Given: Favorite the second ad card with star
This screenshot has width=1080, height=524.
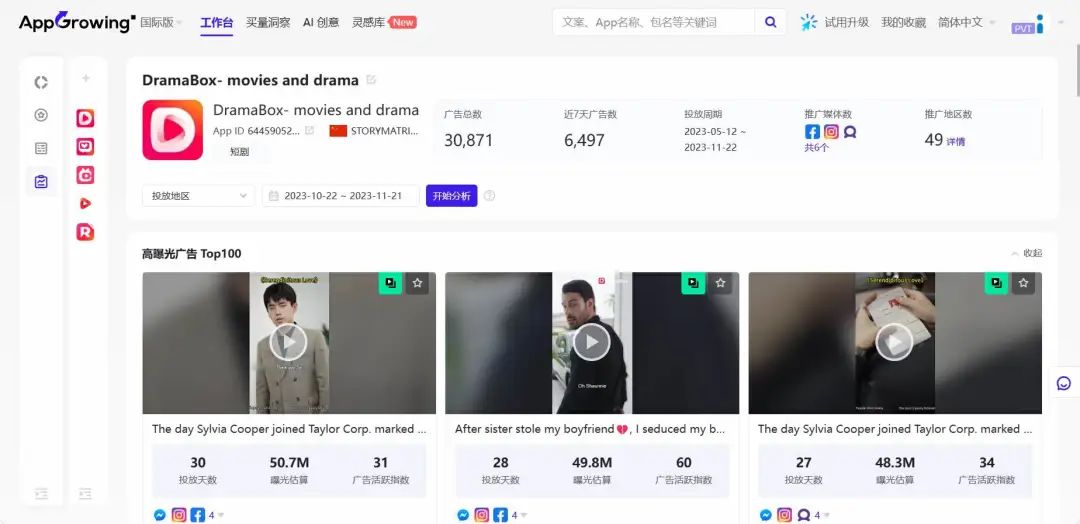Looking at the screenshot, I should click(720, 283).
